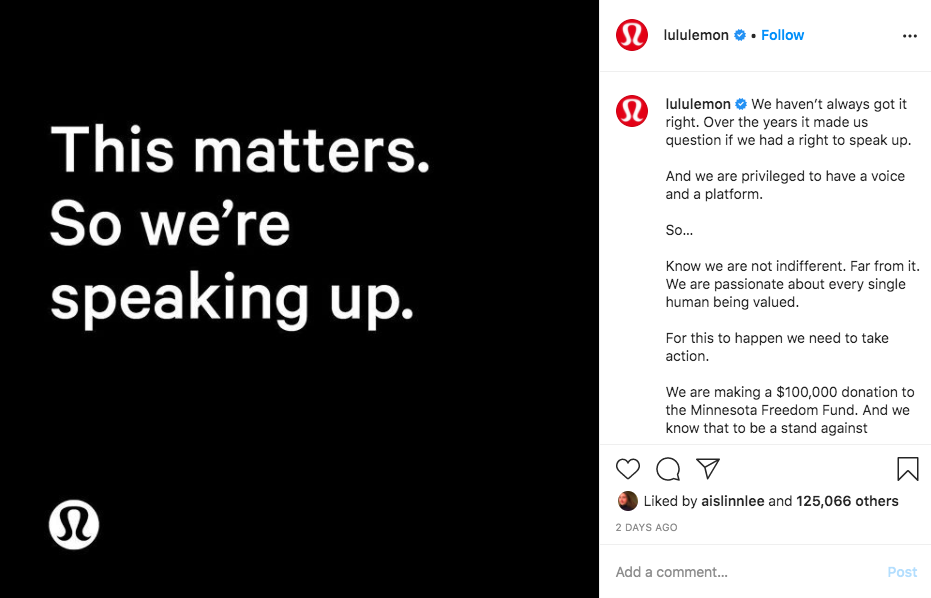Image resolution: width=931 pixels, height=598 pixels.
Task: Like the post with the heart icon
Action: coord(628,469)
